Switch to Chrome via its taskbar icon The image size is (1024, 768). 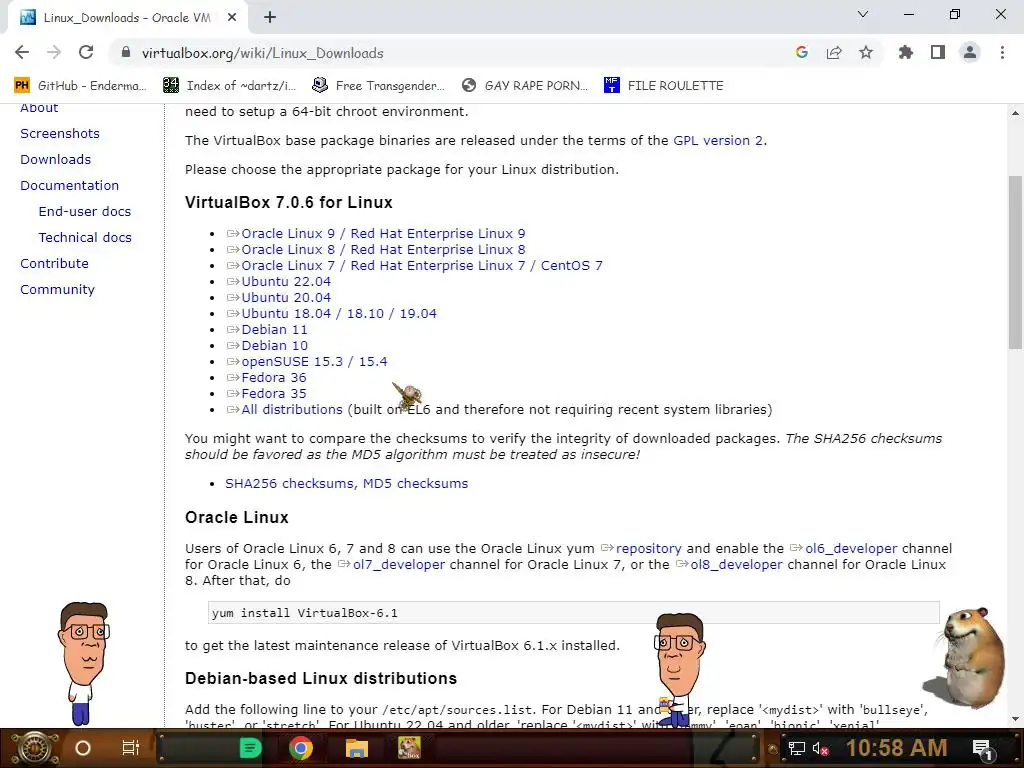pos(301,748)
